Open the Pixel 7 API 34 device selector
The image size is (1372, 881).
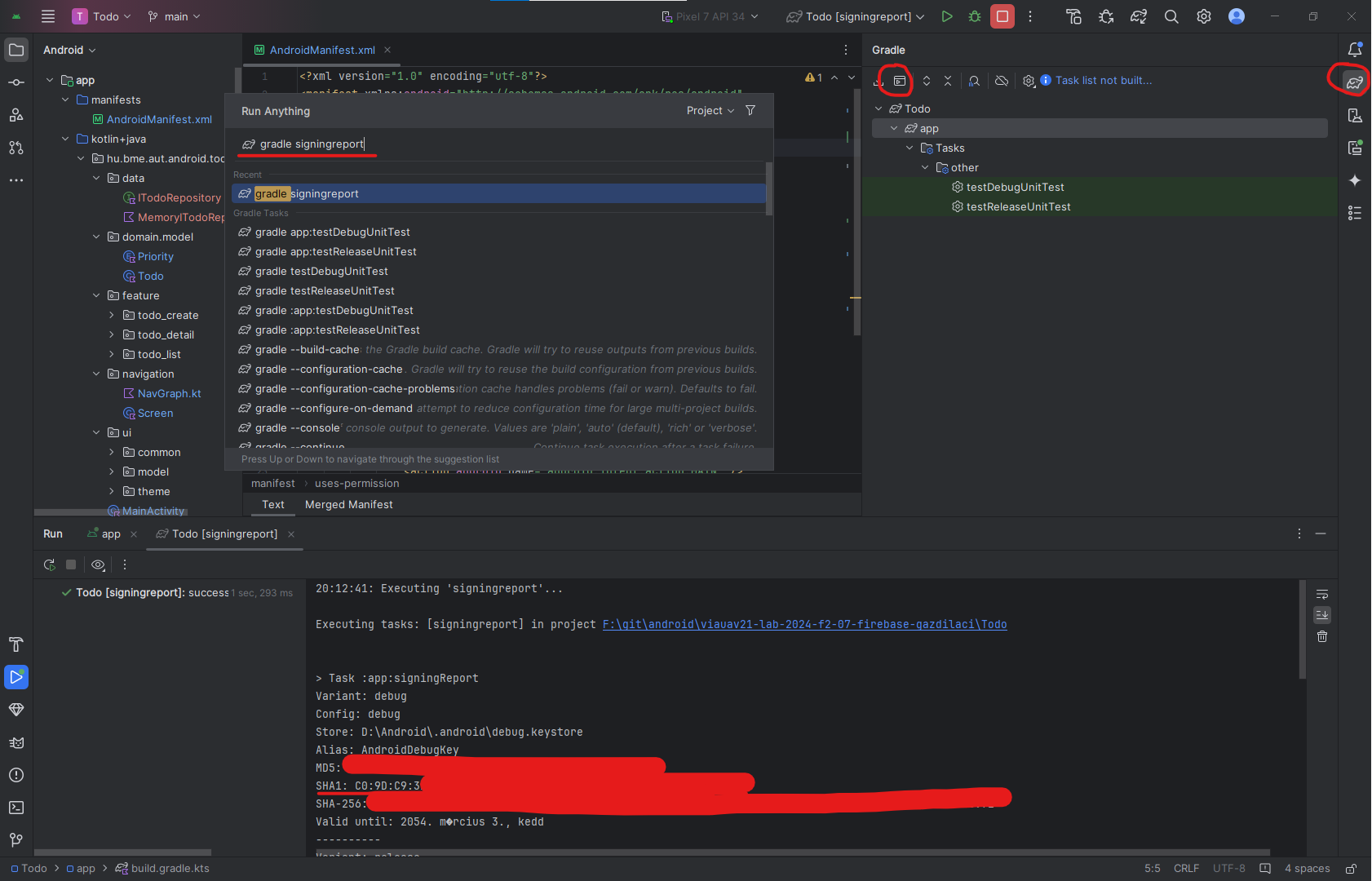click(x=710, y=16)
